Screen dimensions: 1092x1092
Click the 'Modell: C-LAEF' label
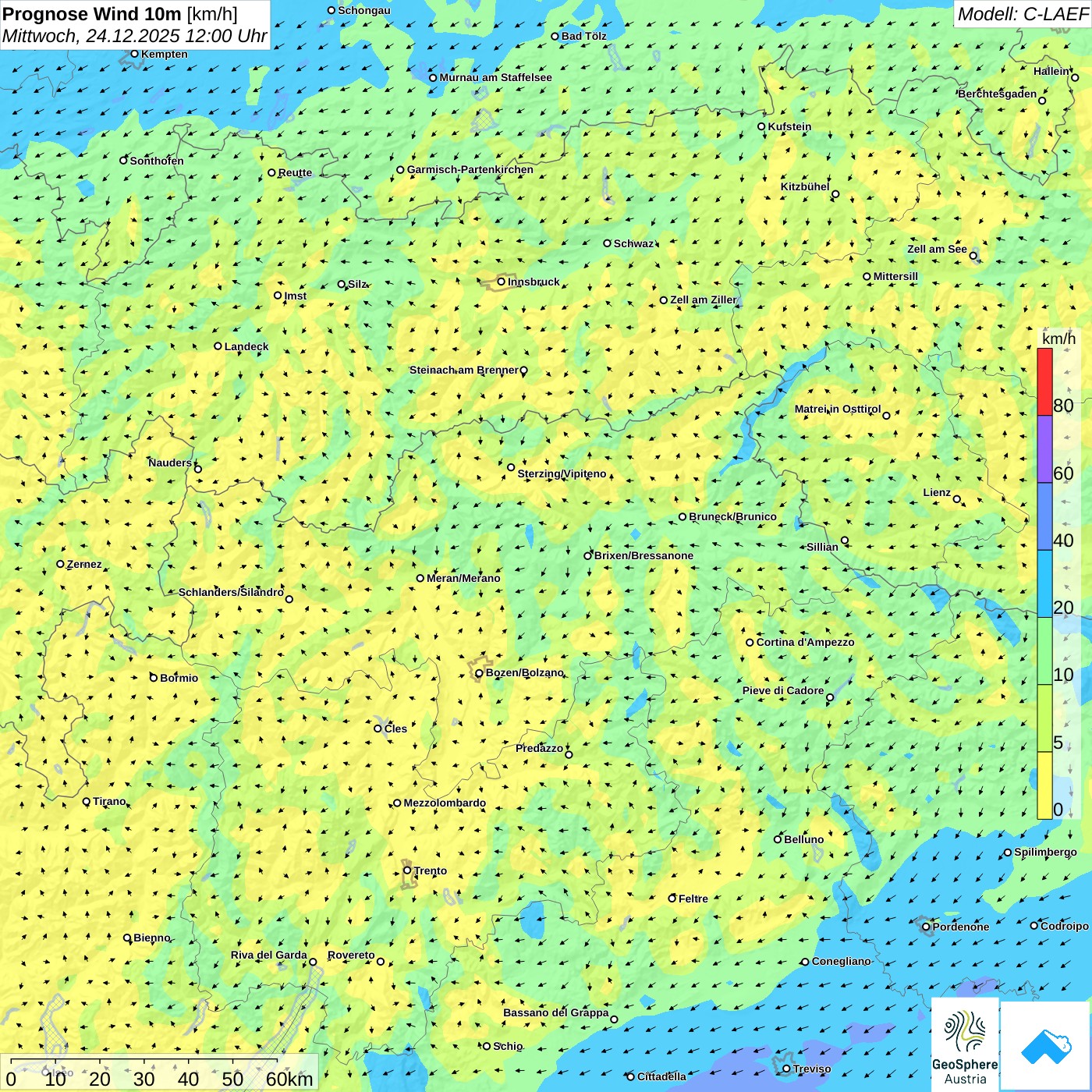[1022, 14]
